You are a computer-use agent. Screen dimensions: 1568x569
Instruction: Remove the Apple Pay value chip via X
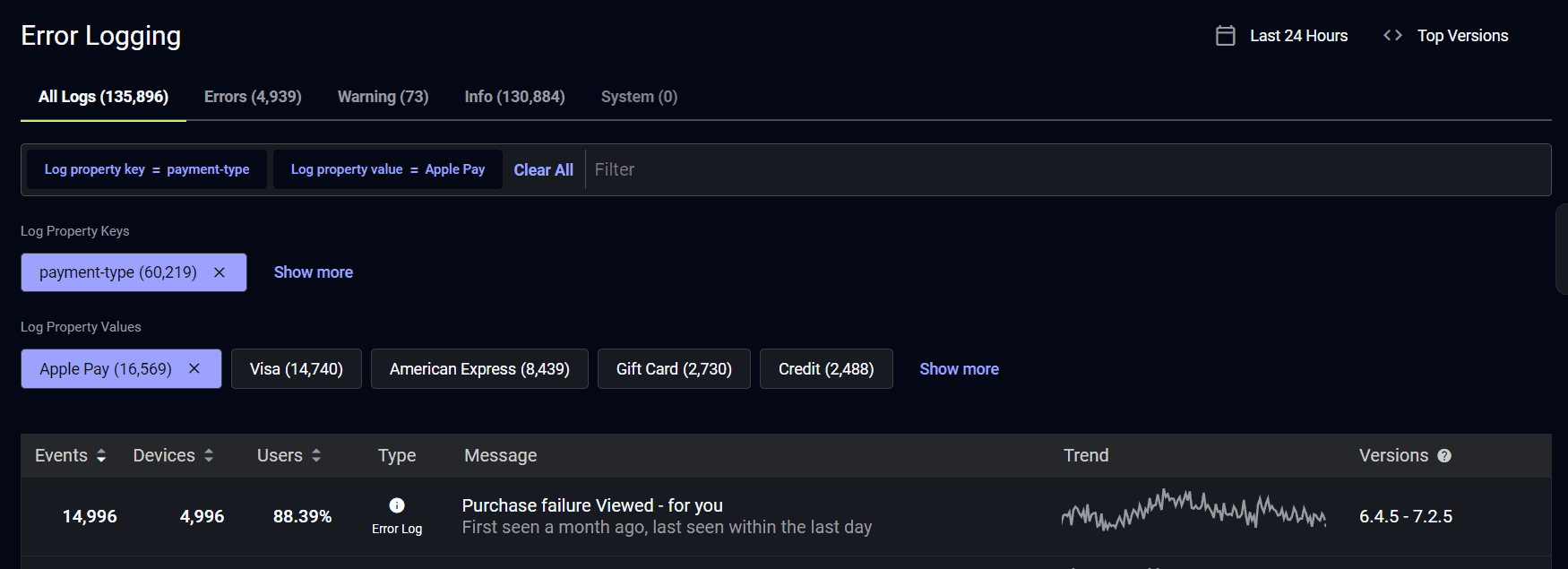(194, 368)
